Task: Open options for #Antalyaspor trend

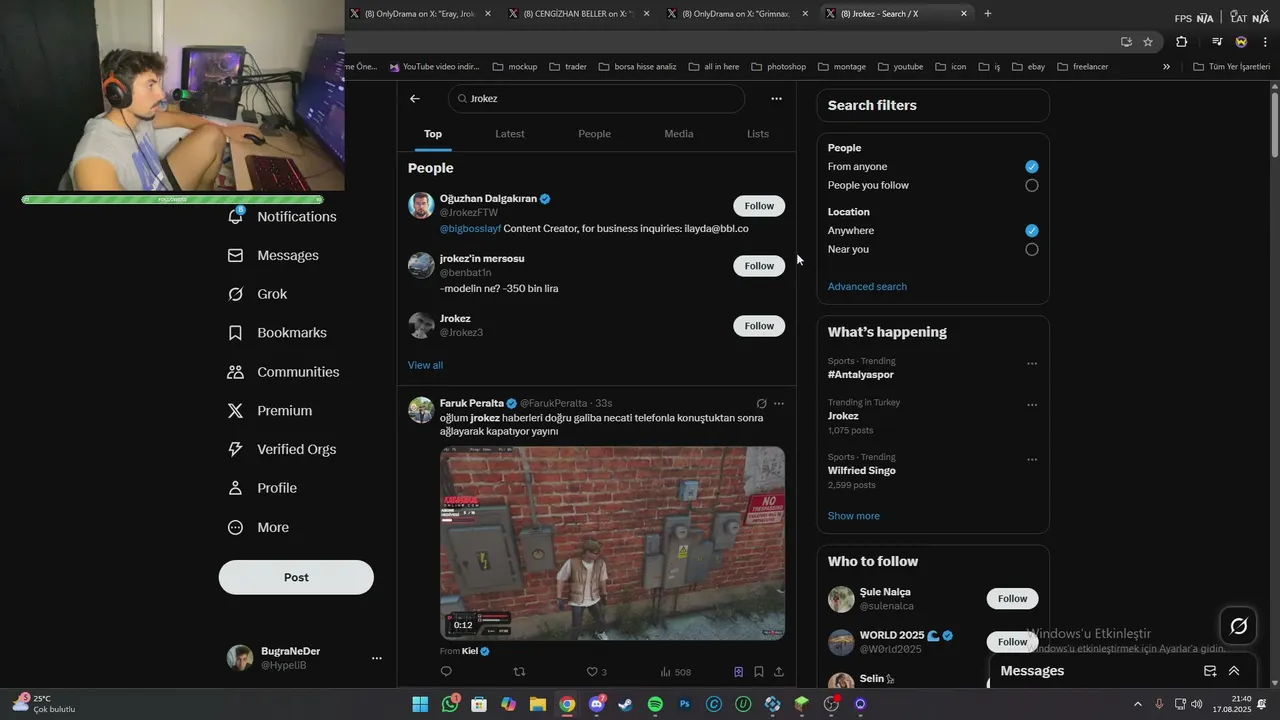Action: coord(1032,364)
